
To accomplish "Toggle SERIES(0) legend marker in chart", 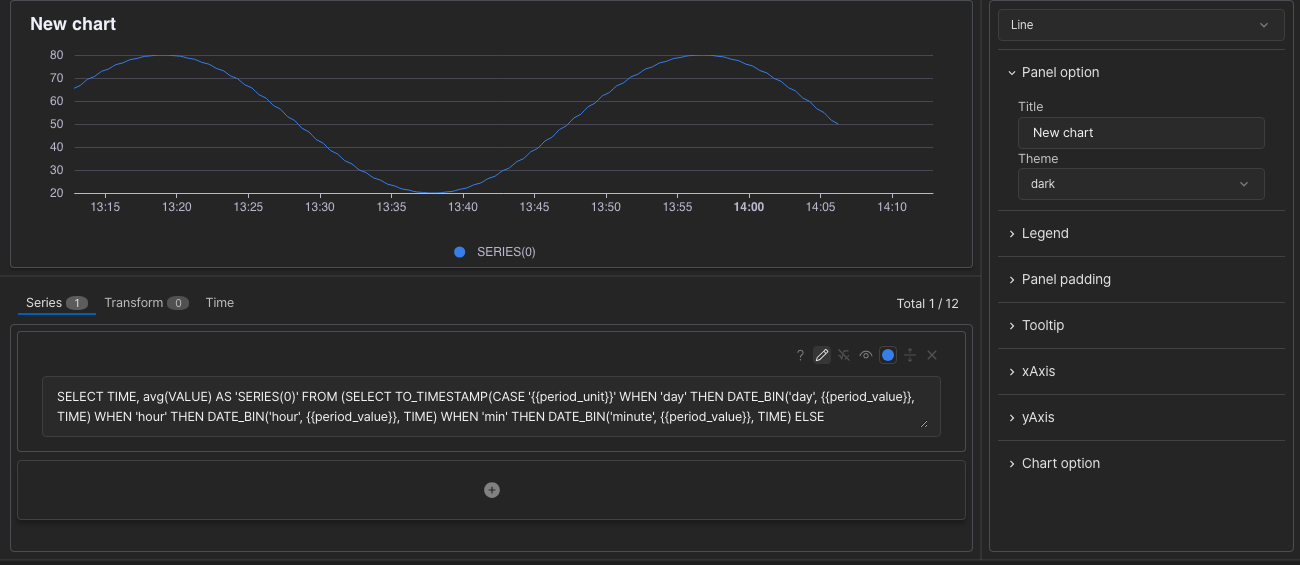I will [x=460, y=252].
